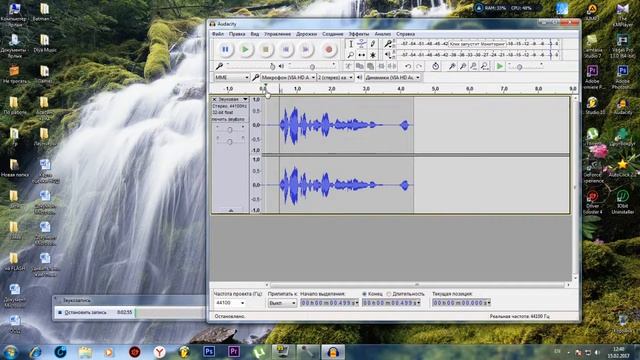The width and height of the screenshot is (640, 360).
Task: Select the Length radio button
Action: point(389,293)
